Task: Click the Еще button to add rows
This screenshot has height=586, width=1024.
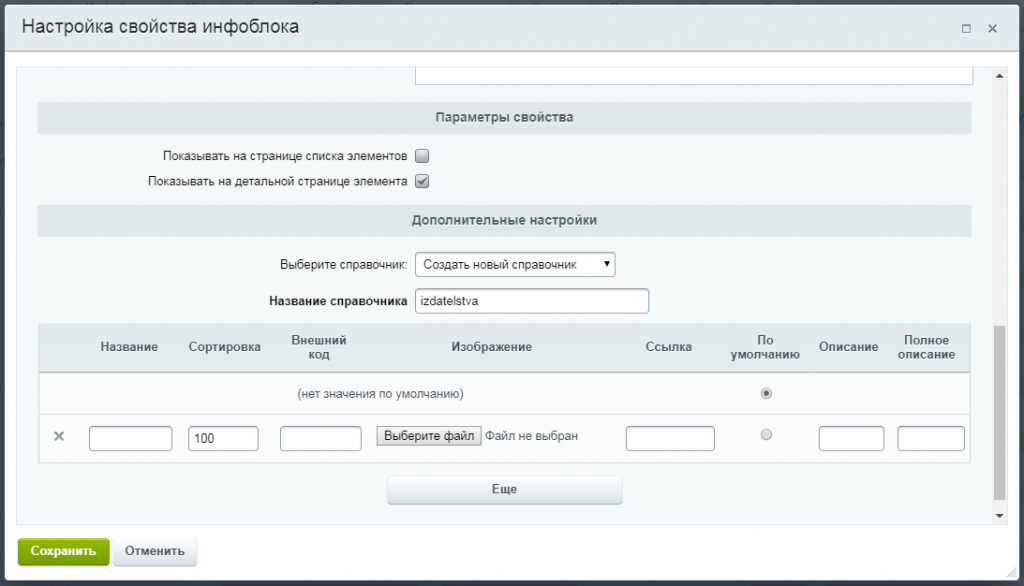Action: (504, 489)
